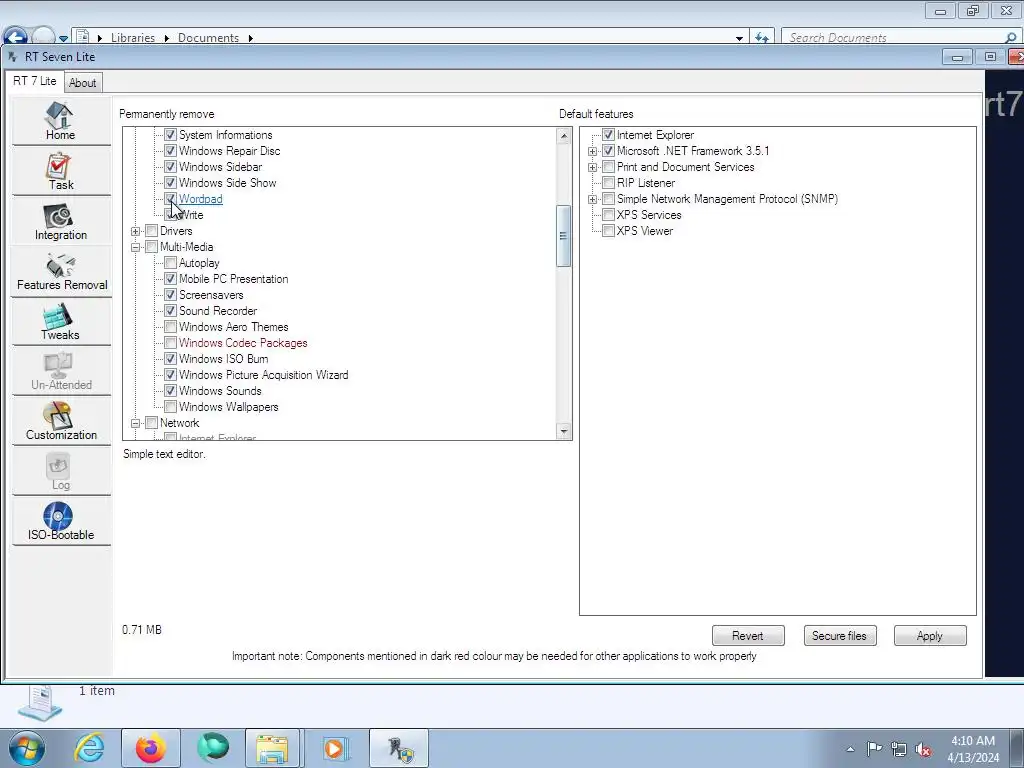The width and height of the screenshot is (1024, 768).
Task: Uncheck Windows Repair Disc checkbox
Action: [x=170, y=151]
